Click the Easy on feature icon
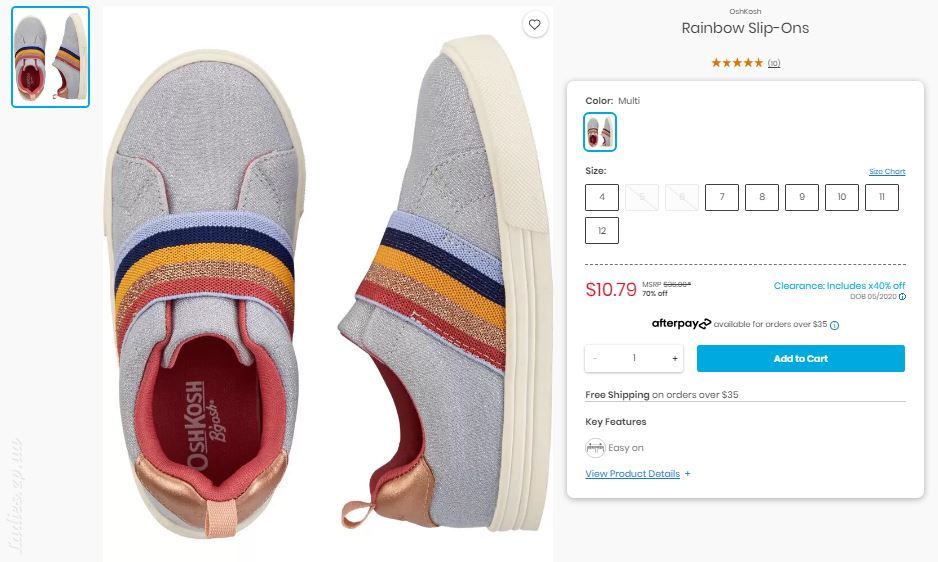Image resolution: width=938 pixels, height=562 pixels. [x=595, y=448]
